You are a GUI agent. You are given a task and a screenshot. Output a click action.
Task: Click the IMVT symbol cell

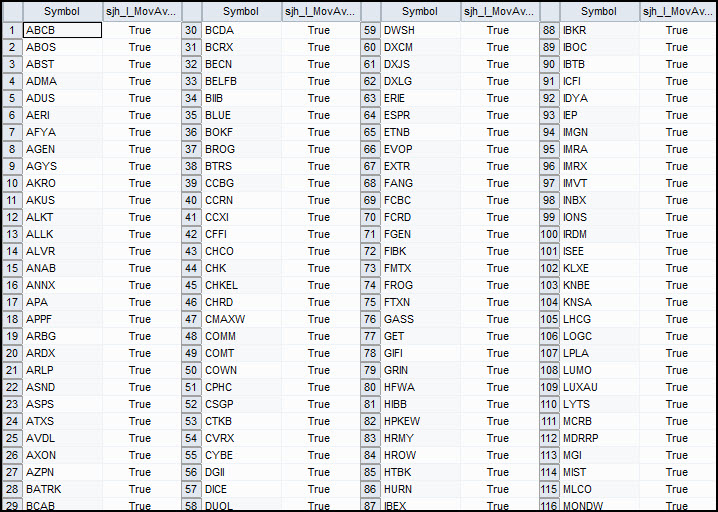click(599, 183)
